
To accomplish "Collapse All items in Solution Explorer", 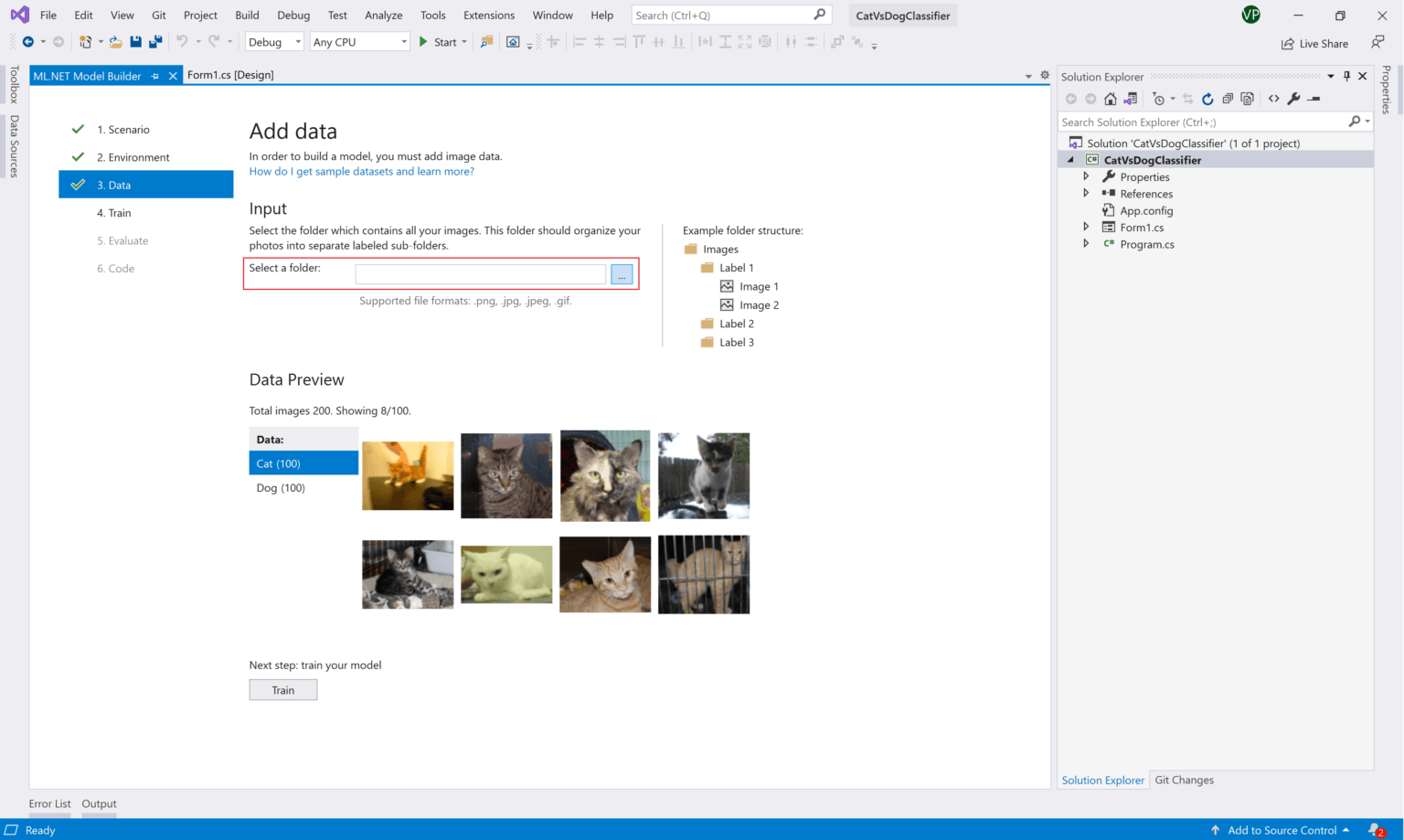I will point(1228,99).
